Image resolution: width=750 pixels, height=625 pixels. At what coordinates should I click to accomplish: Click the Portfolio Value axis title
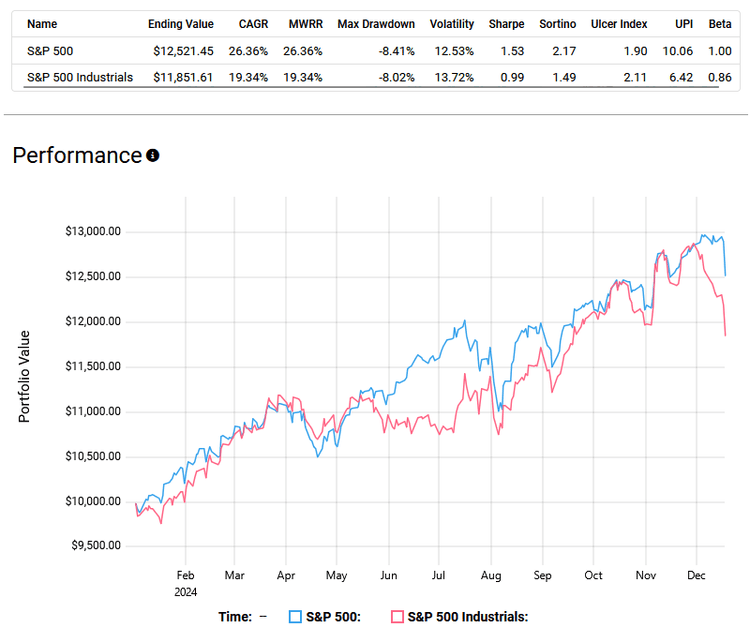click(x=24, y=377)
